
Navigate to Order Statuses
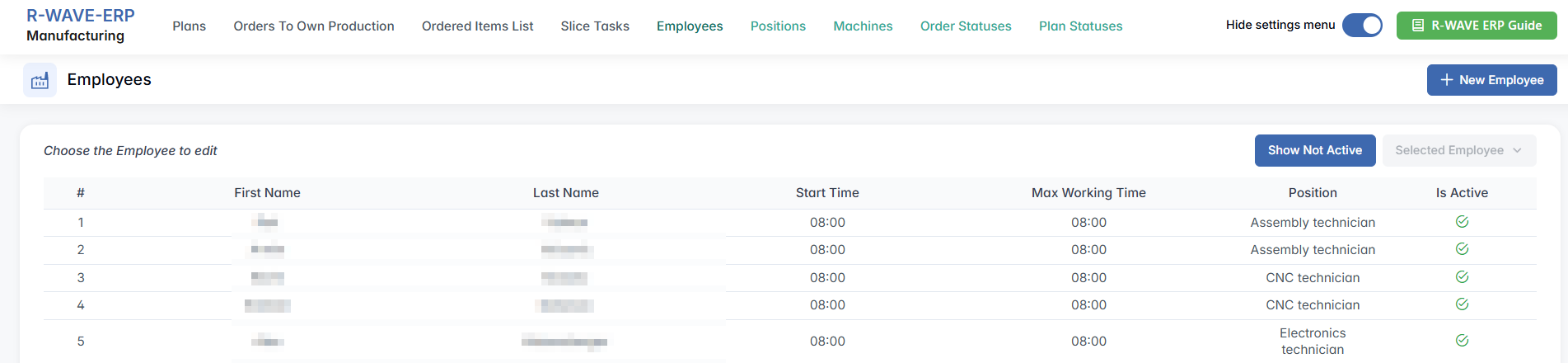[966, 26]
